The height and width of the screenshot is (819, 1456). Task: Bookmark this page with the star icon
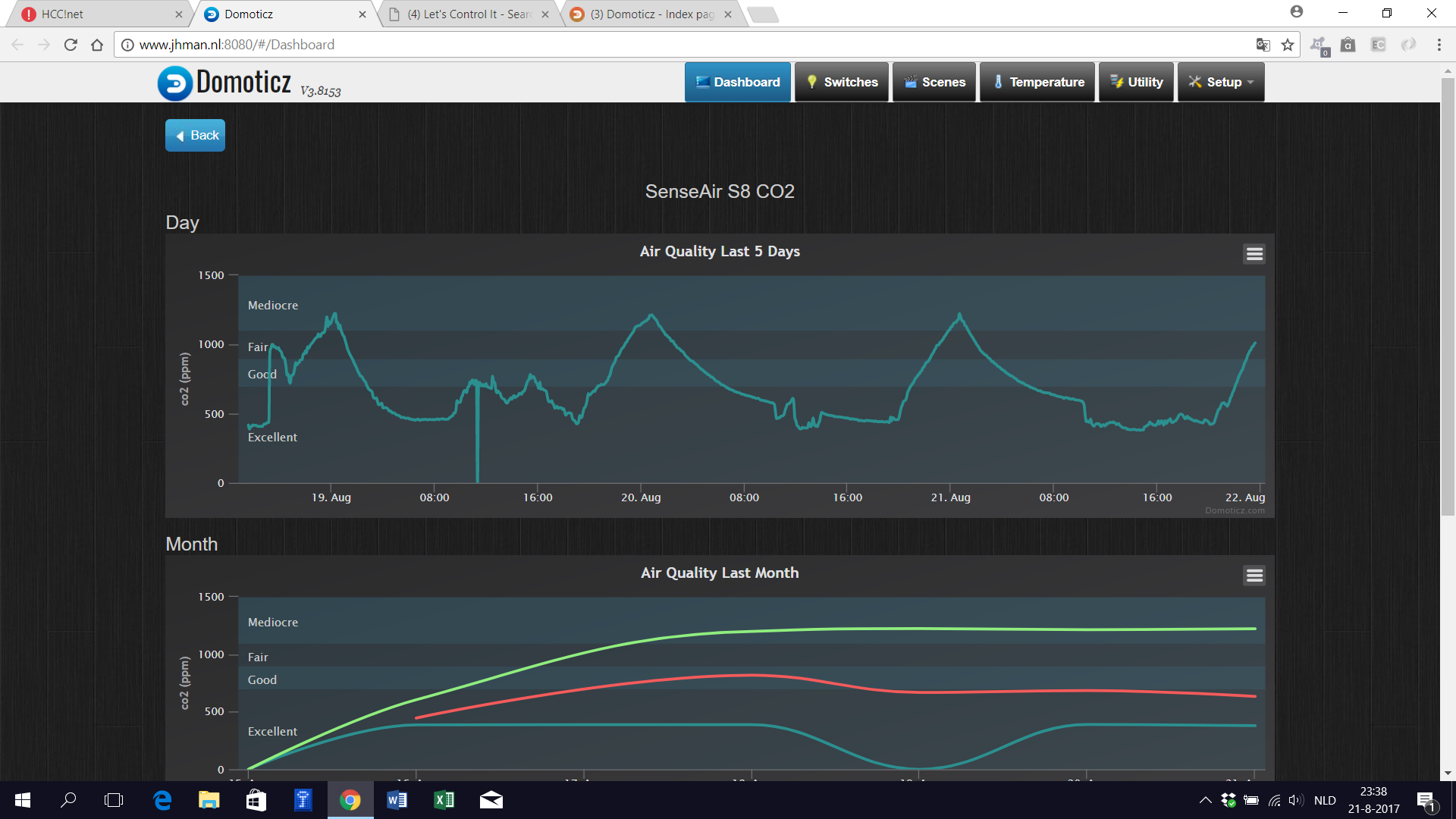coord(1288,45)
